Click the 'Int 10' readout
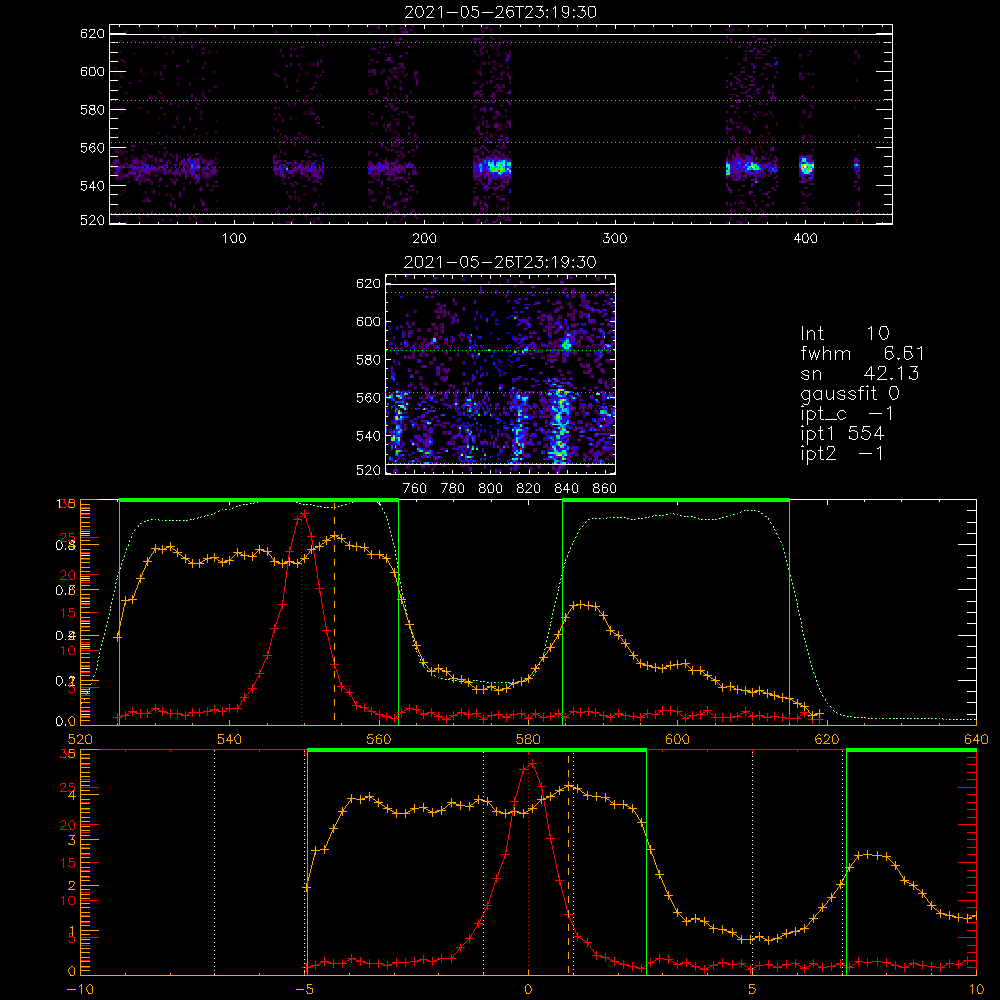1000x1000 pixels. [844, 333]
